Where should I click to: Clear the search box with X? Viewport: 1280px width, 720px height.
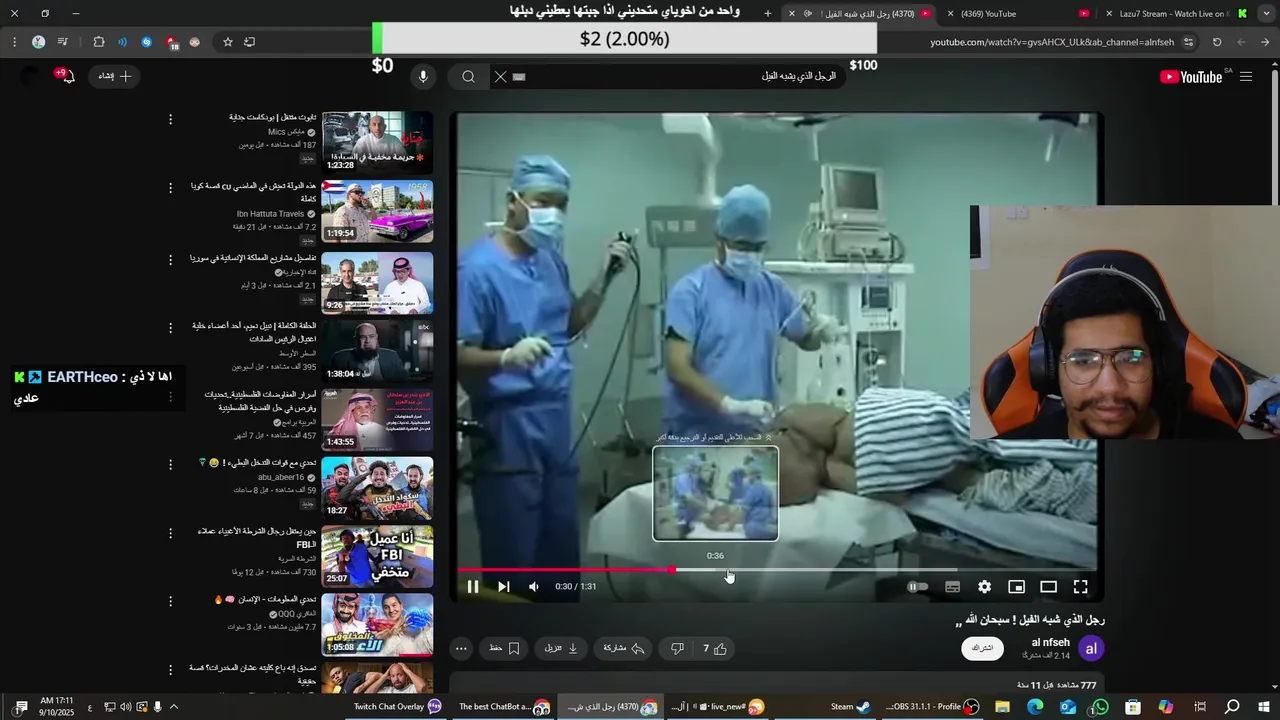[x=501, y=77]
